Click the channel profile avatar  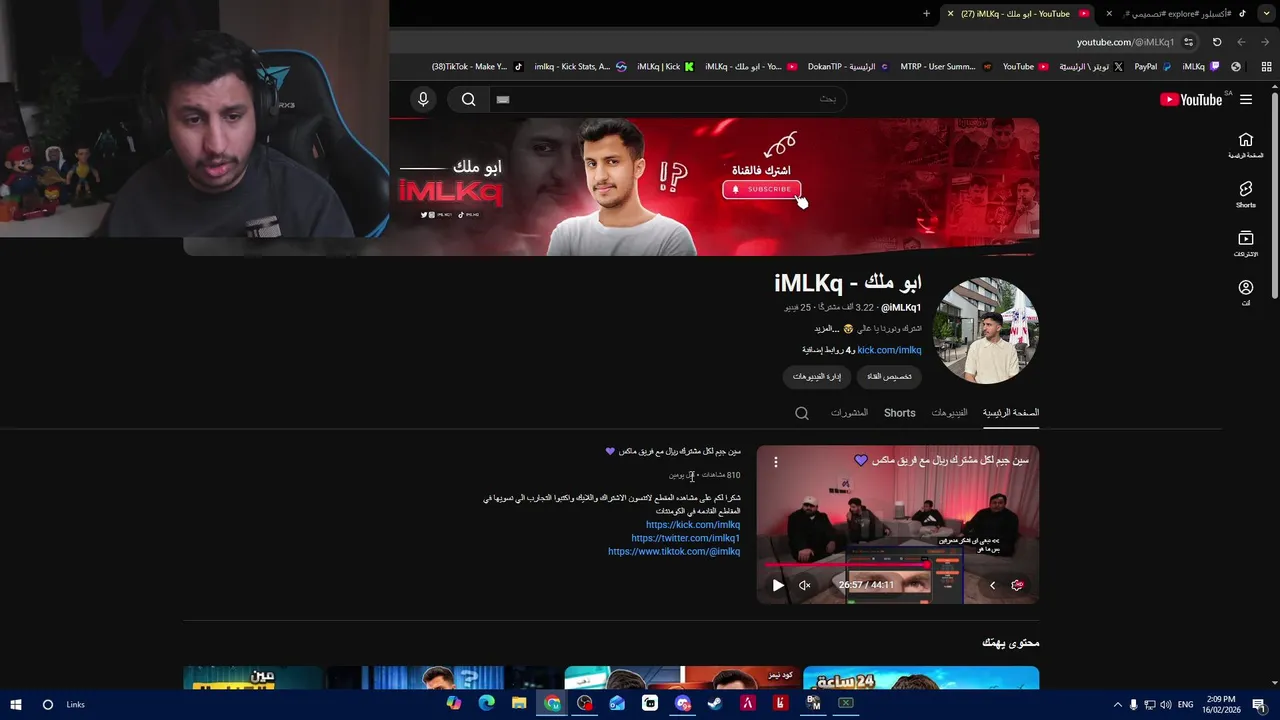tap(985, 331)
